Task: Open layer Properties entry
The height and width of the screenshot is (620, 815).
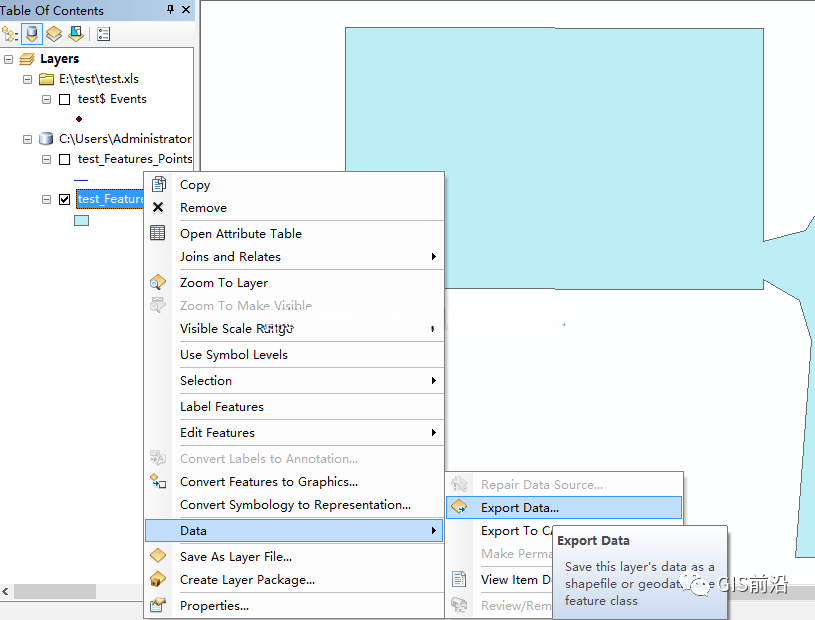Action: (x=294, y=605)
